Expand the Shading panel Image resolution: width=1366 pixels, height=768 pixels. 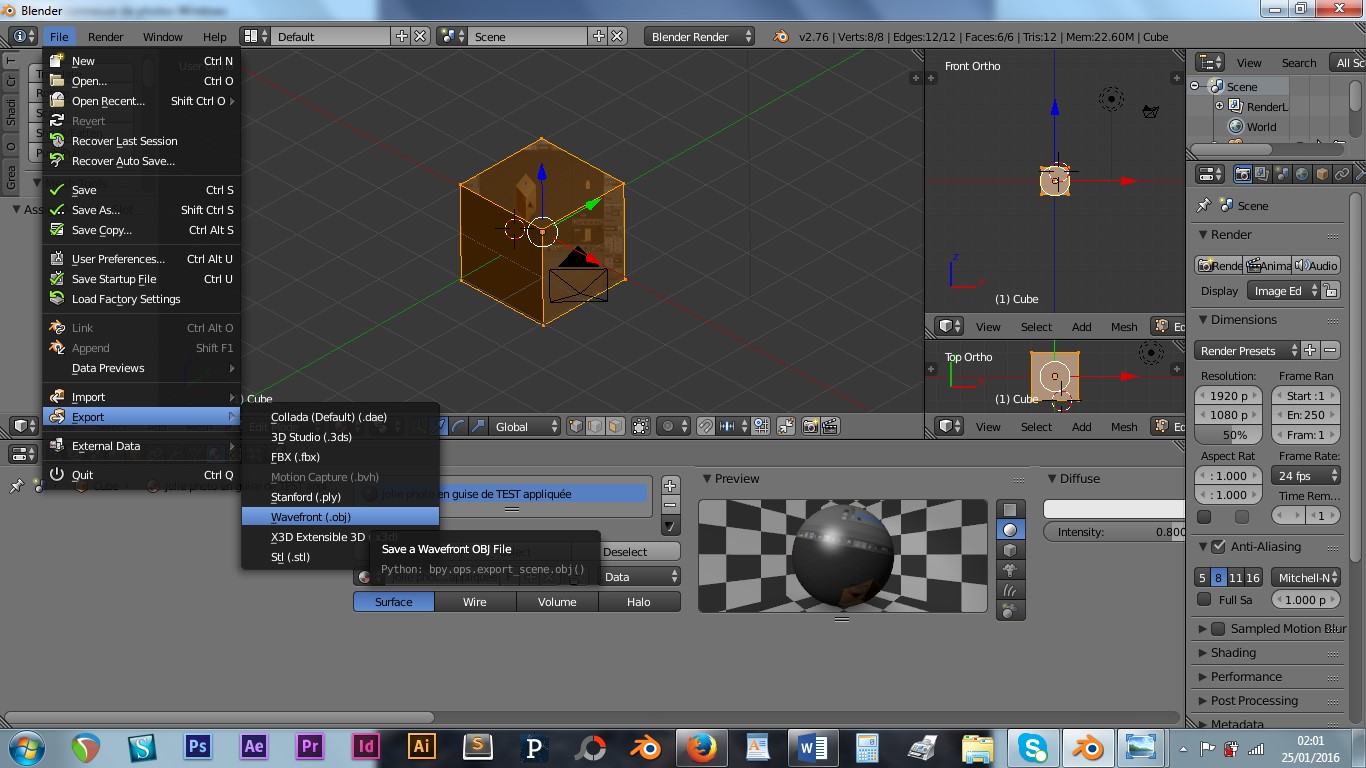[1233, 653]
